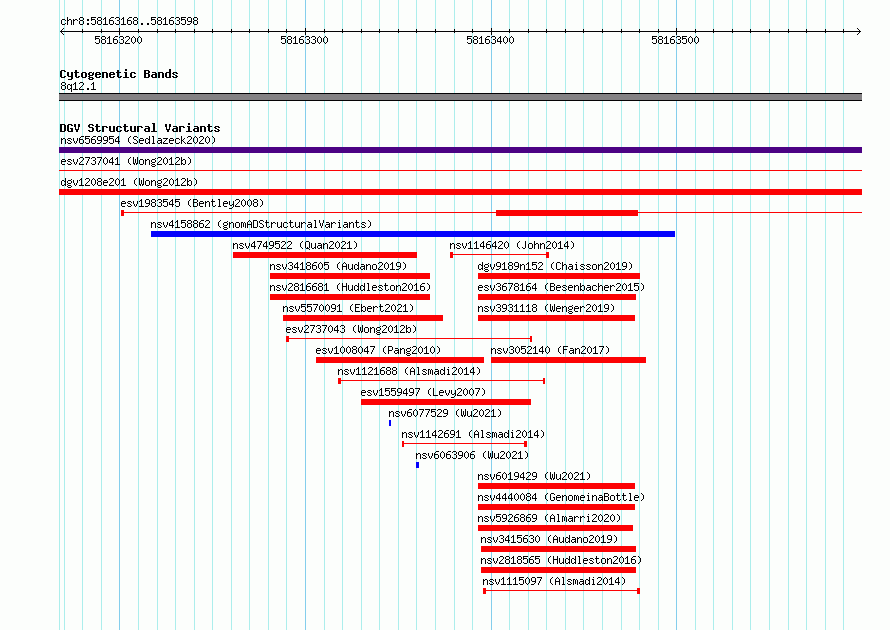Open esv3678164 (Besenbacher2015) label
The image size is (890, 630).
tap(561, 287)
